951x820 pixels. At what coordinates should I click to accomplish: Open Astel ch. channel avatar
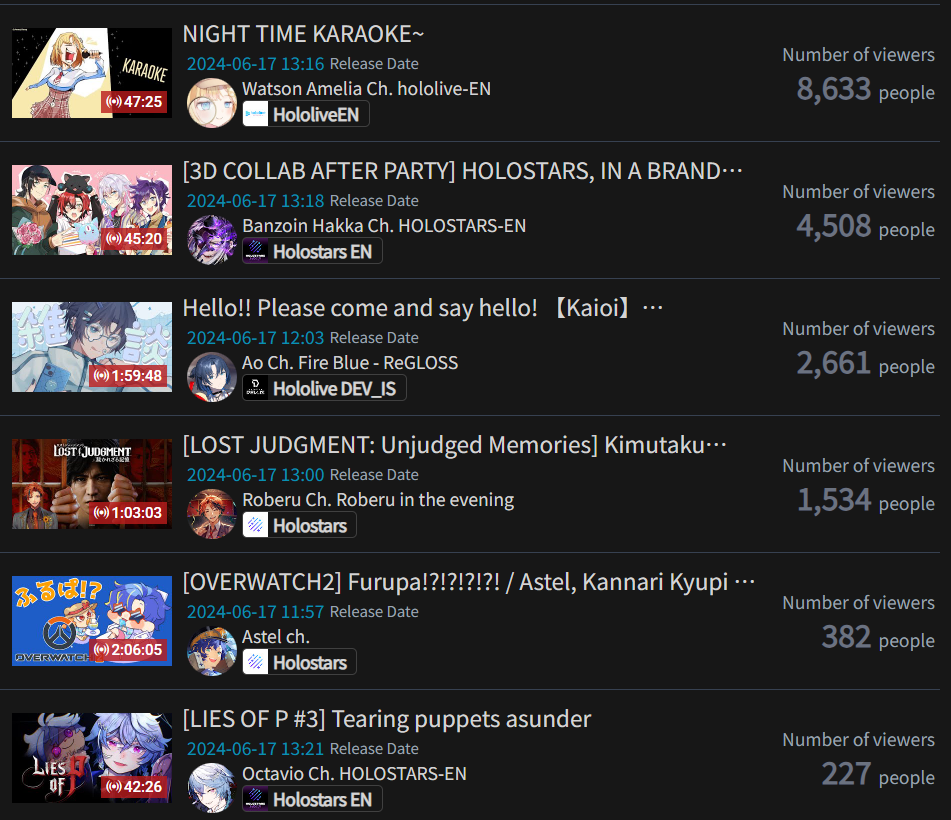(x=212, y=651)
